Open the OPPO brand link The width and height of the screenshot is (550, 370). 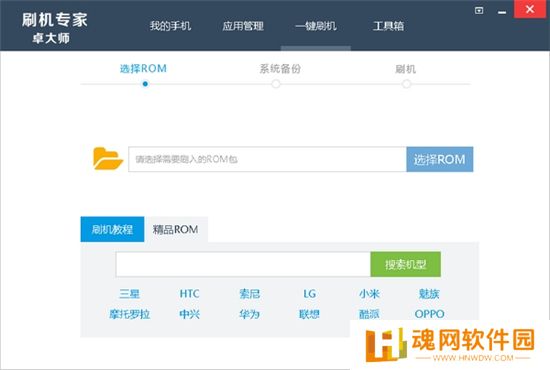tap(429, 314)
